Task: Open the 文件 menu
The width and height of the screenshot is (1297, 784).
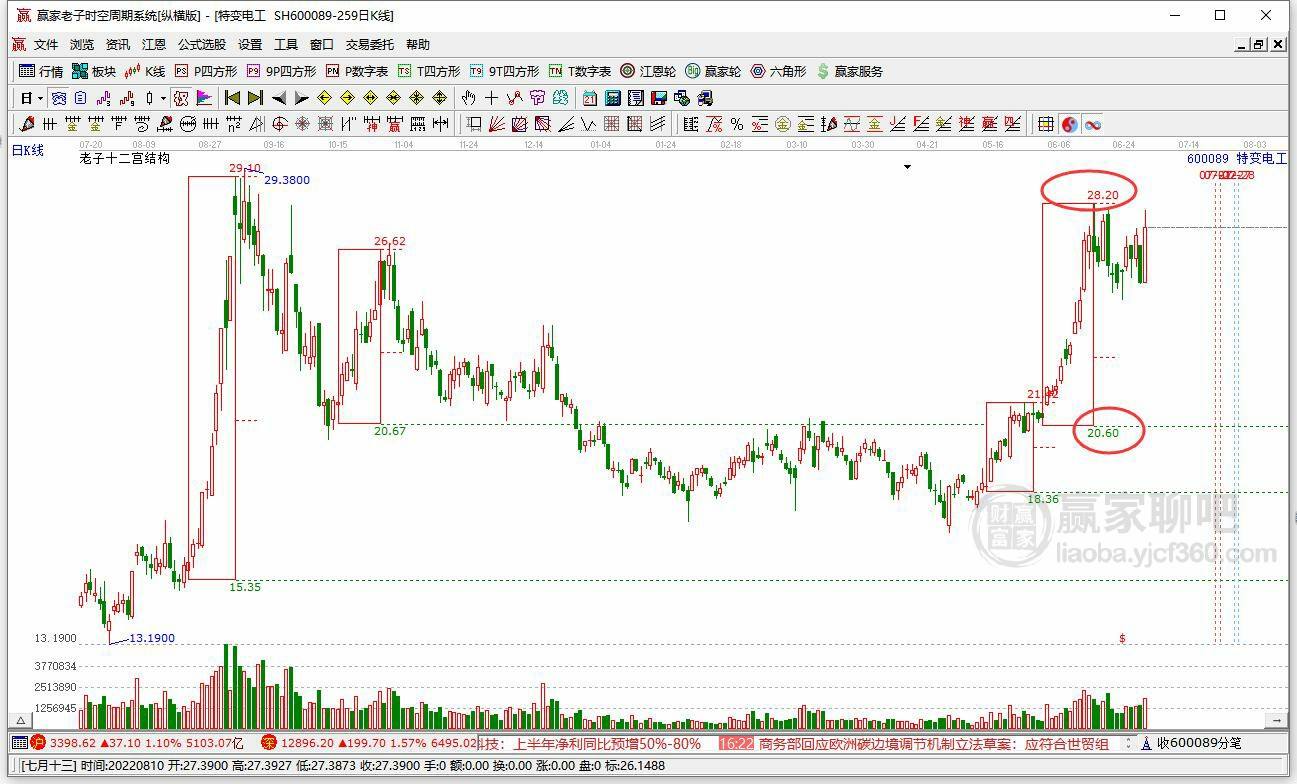Action: pyautogui.click(x=46, y=45)
